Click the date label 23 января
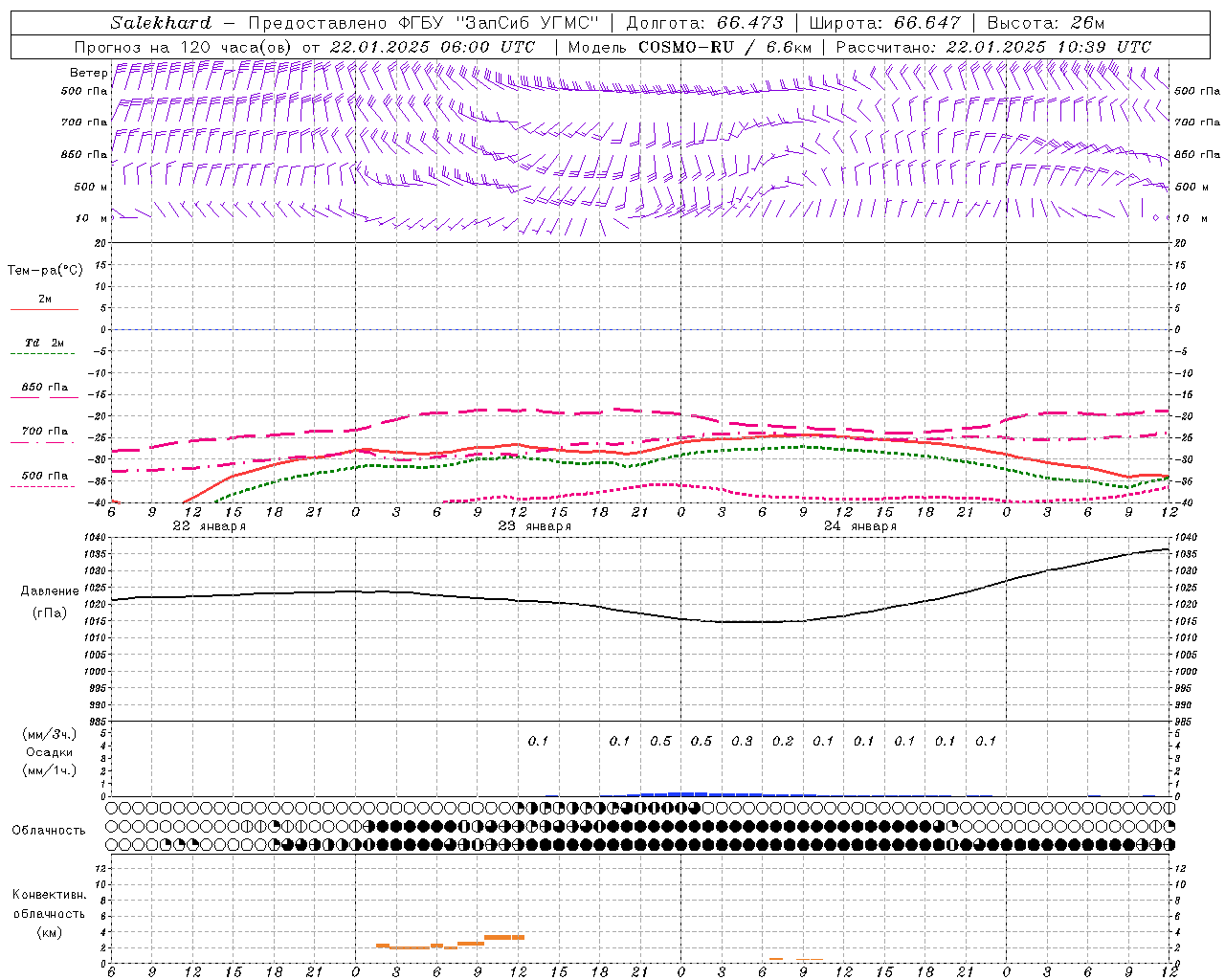1225x980 pixels. pos(535,526)
